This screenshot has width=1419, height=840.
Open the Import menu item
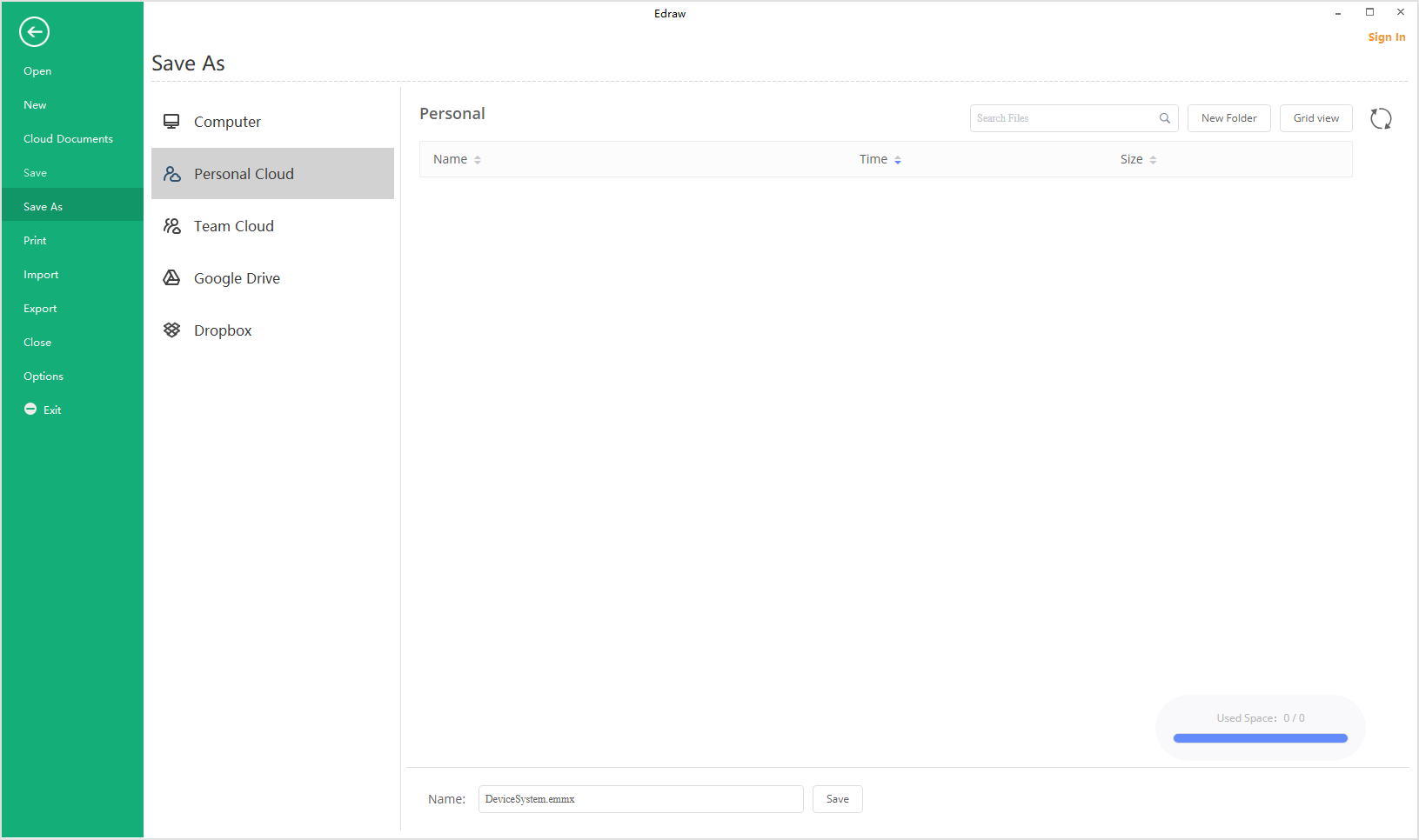click(41, 275)
